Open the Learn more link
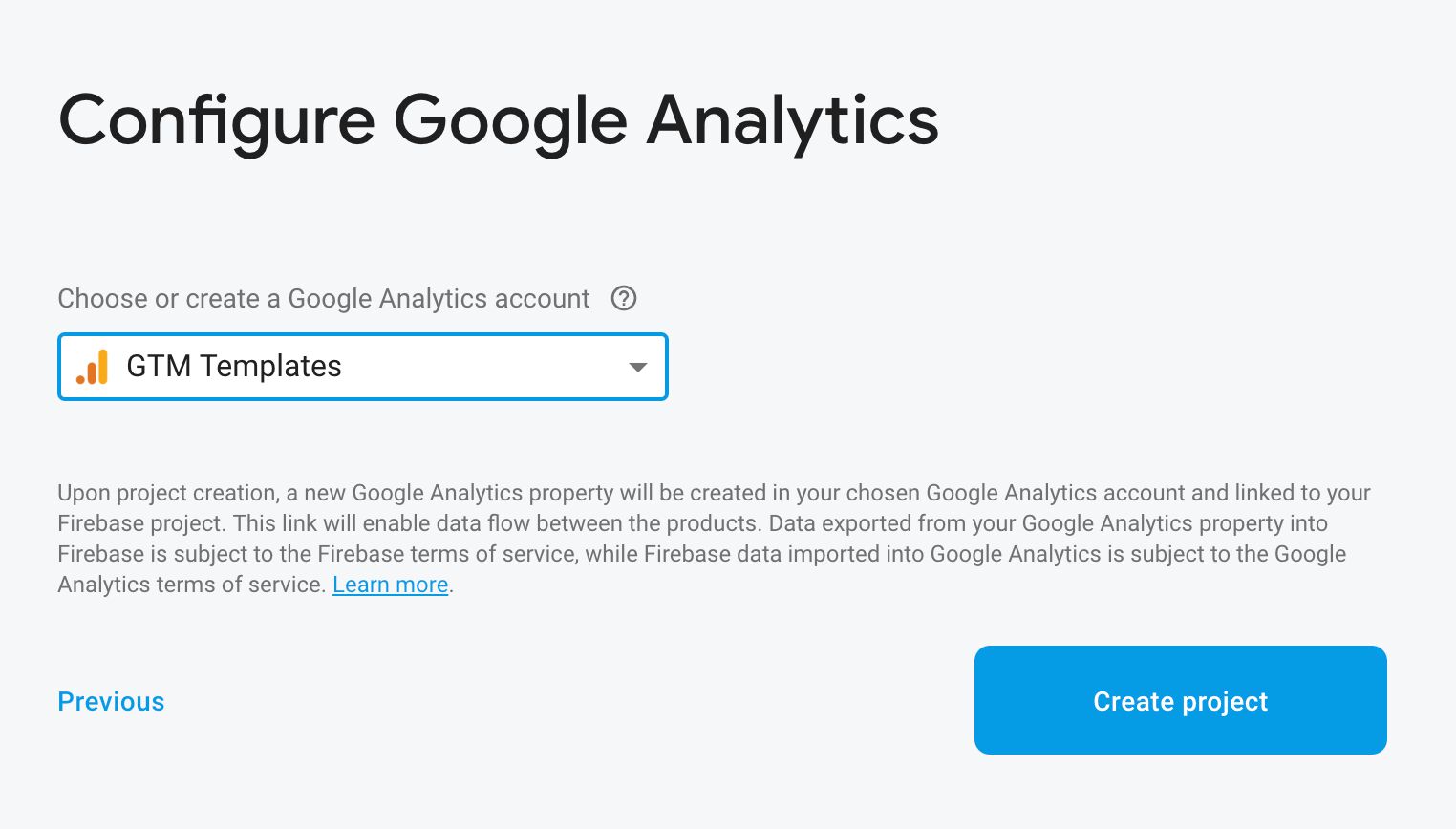The height and width of the screenshot is (829, 1456). 390,585
